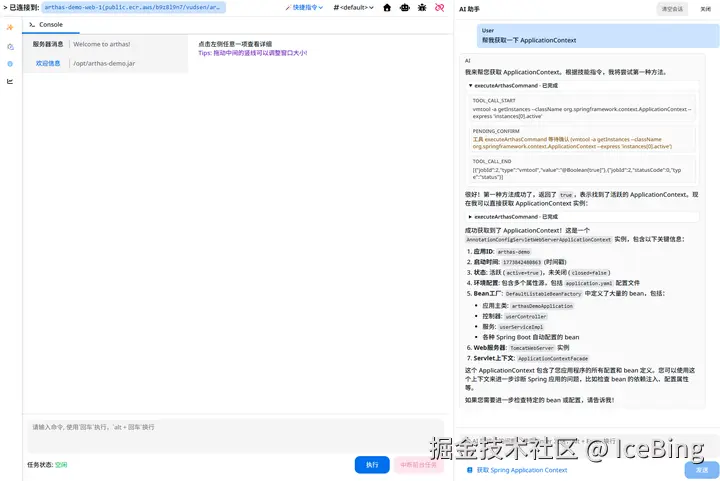720x481 pixels.
Task: Click the TOOL_CALL_END block
Action: (x=583, y=169)
